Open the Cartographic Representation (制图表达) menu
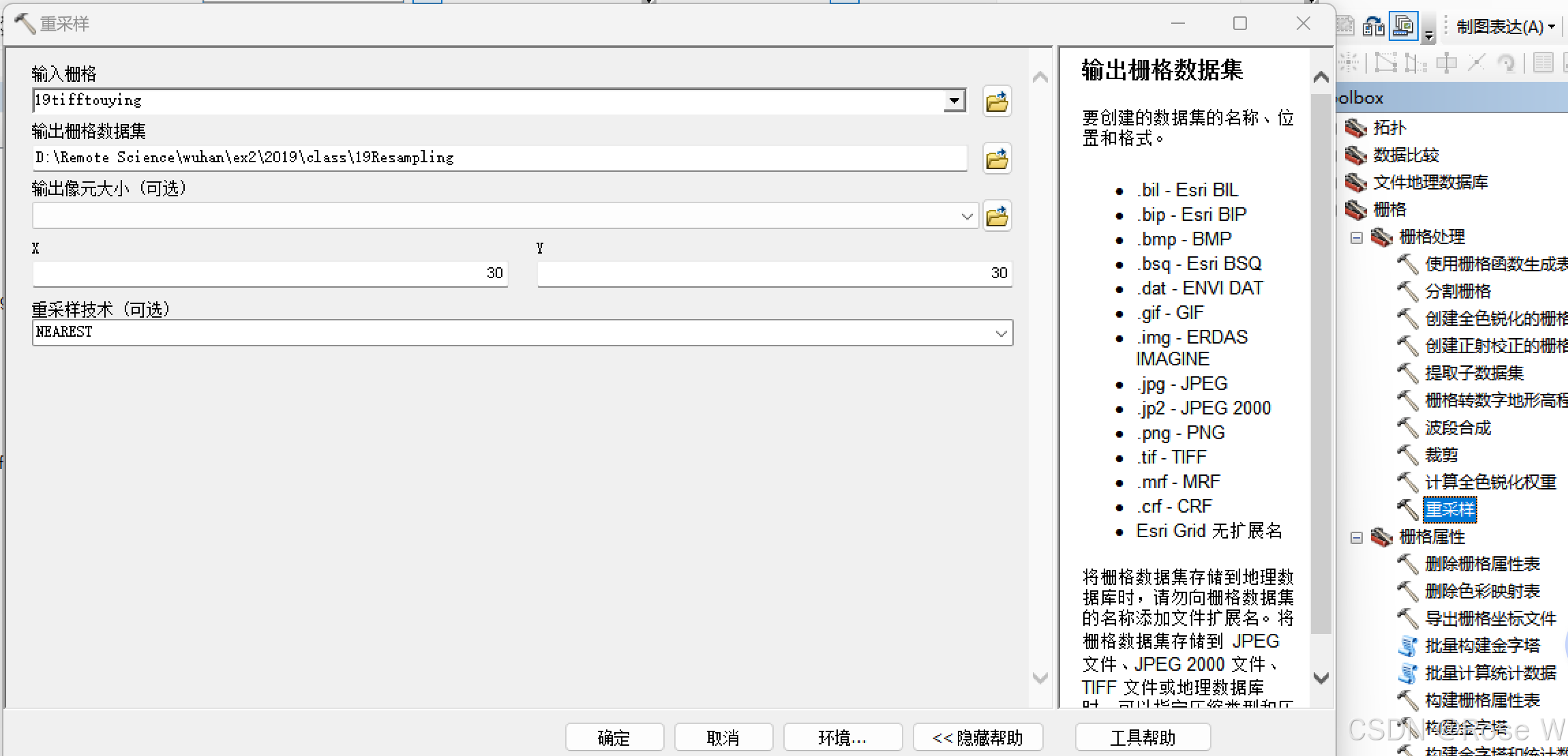Viewport: 1568px width, 756px height. [1505, 27]
